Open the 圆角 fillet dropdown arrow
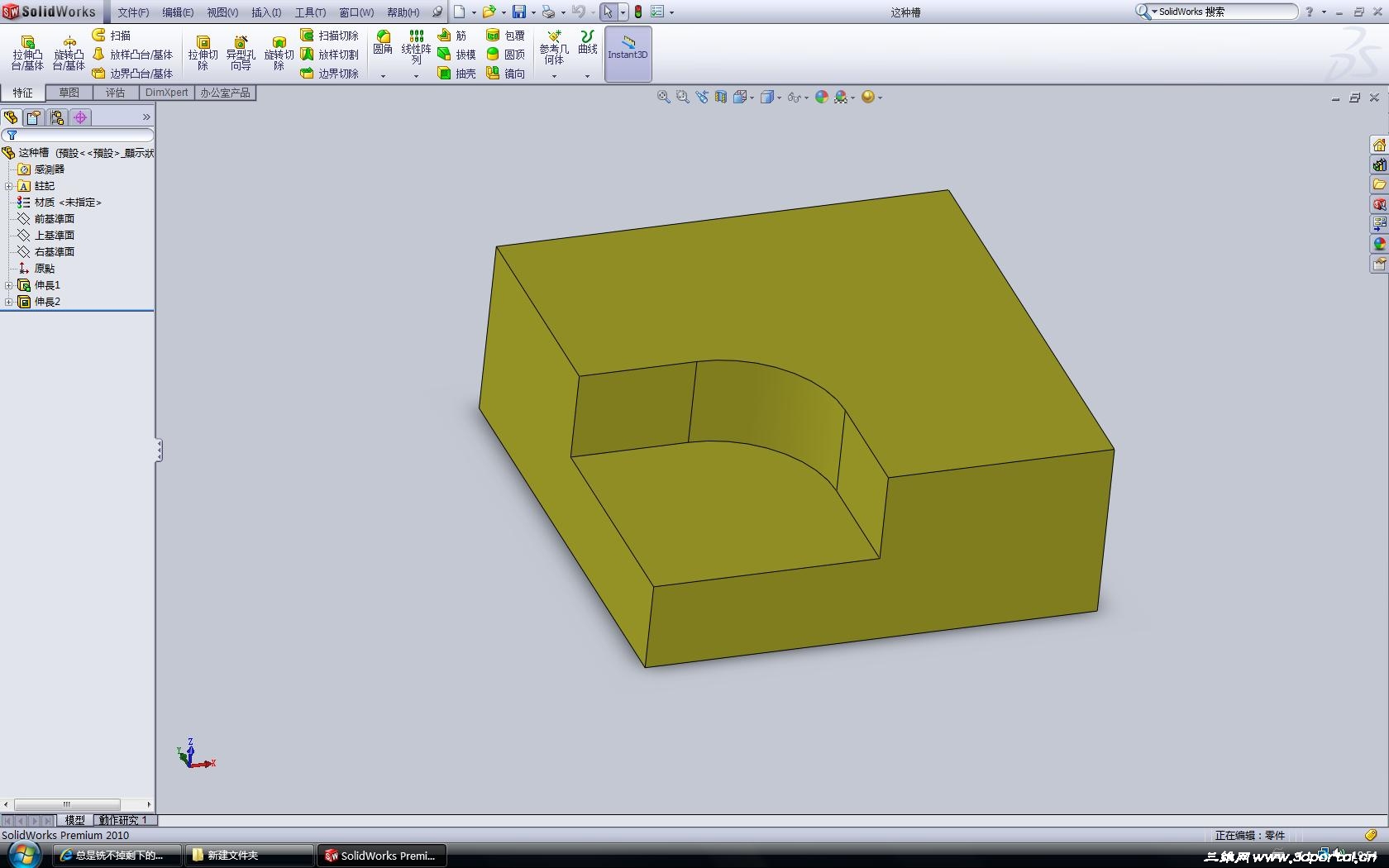The image size is (1389, 868). (383, 76)
